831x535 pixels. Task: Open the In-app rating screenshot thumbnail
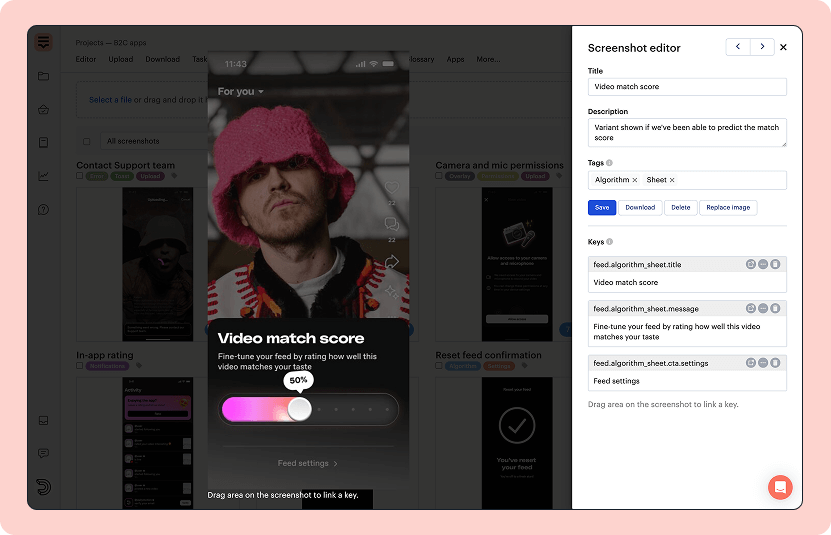[x=157, y=443]
